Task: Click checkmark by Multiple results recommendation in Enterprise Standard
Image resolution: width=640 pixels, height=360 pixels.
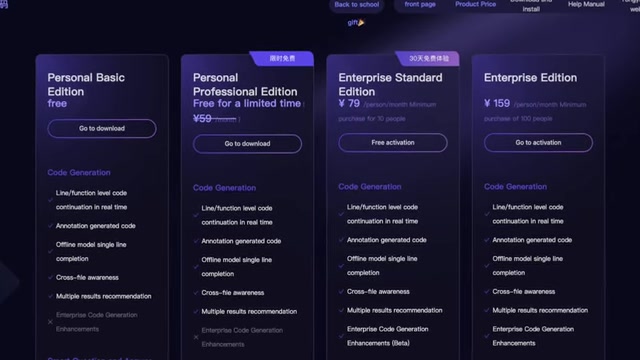Action: [x=341, y=310]
